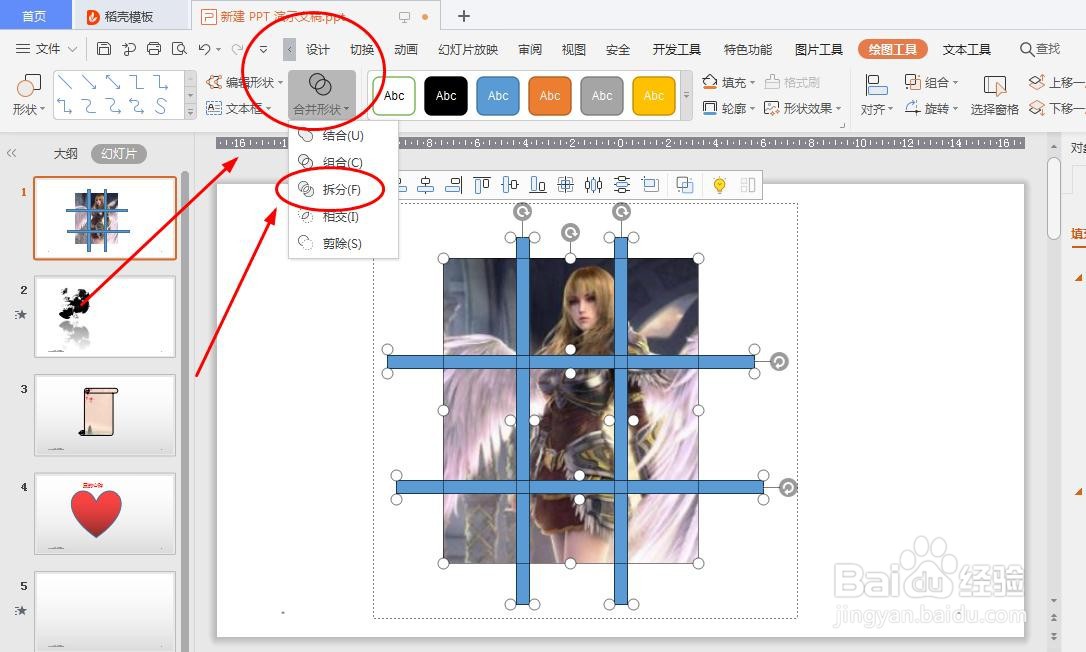Open the Merge Shapes (合并形状) dropdown
Viewport: 1086px width, 652px height.
[x=321, y=95]
